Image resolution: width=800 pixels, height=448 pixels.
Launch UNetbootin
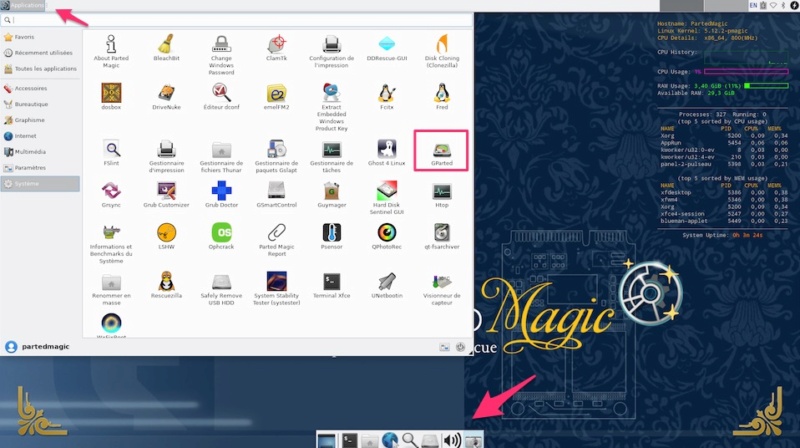(x=387, y=285)
